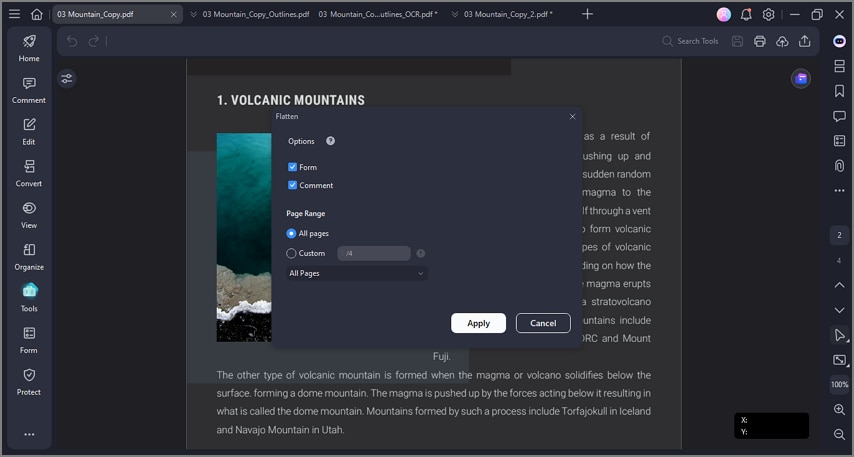Go to the home screen icon
Viewport: 854px width, 457px height.
[36, 14]
